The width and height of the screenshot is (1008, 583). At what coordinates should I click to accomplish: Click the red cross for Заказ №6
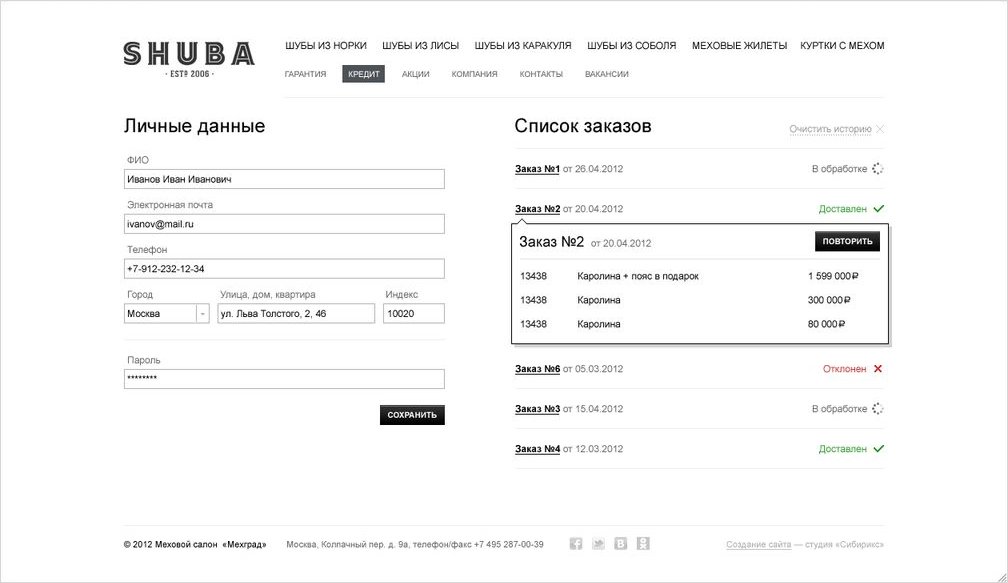(878, 369)
